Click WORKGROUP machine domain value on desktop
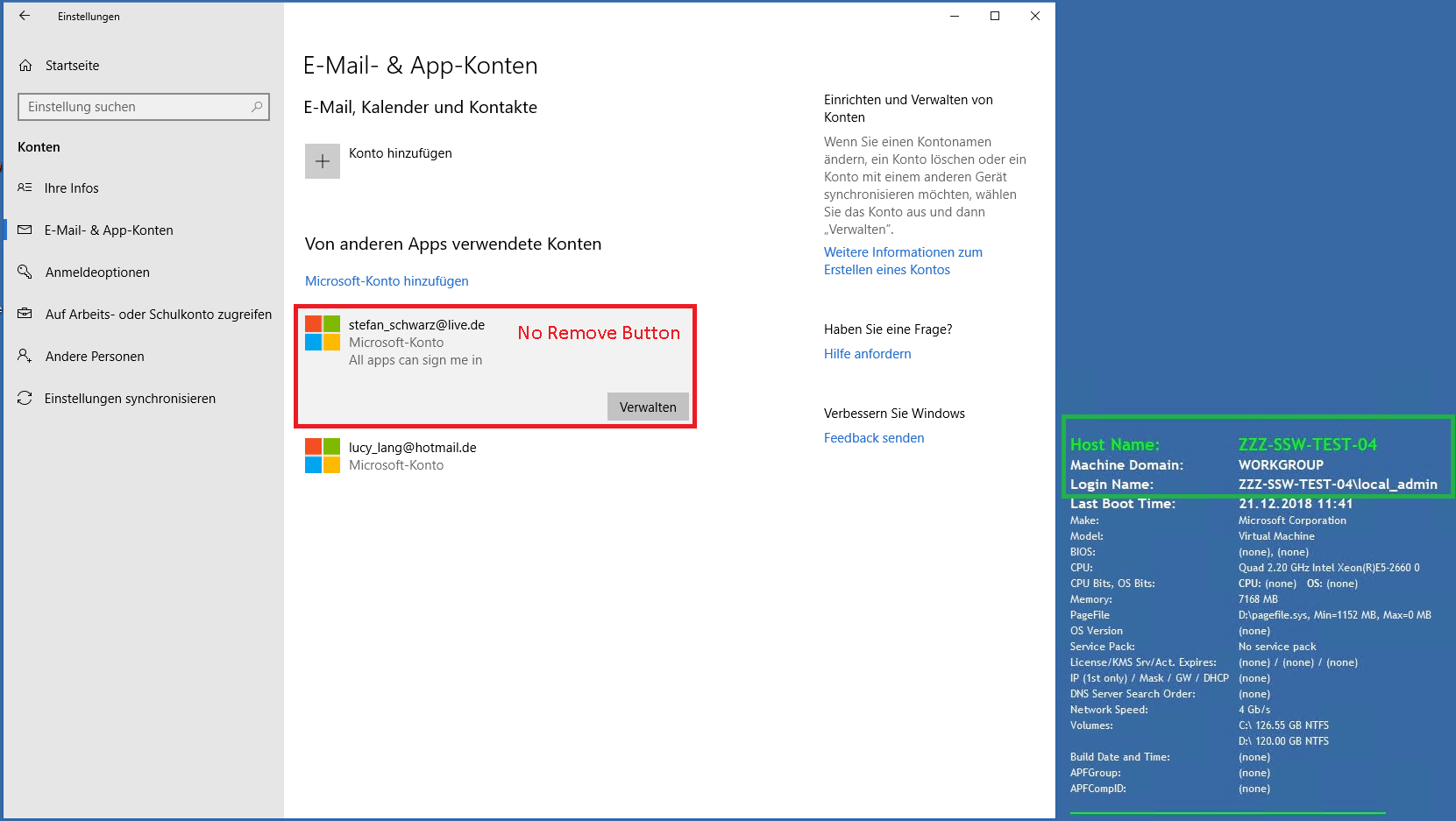The height and width of the screenshot is (821, 1456). (x=1281, y=465)
